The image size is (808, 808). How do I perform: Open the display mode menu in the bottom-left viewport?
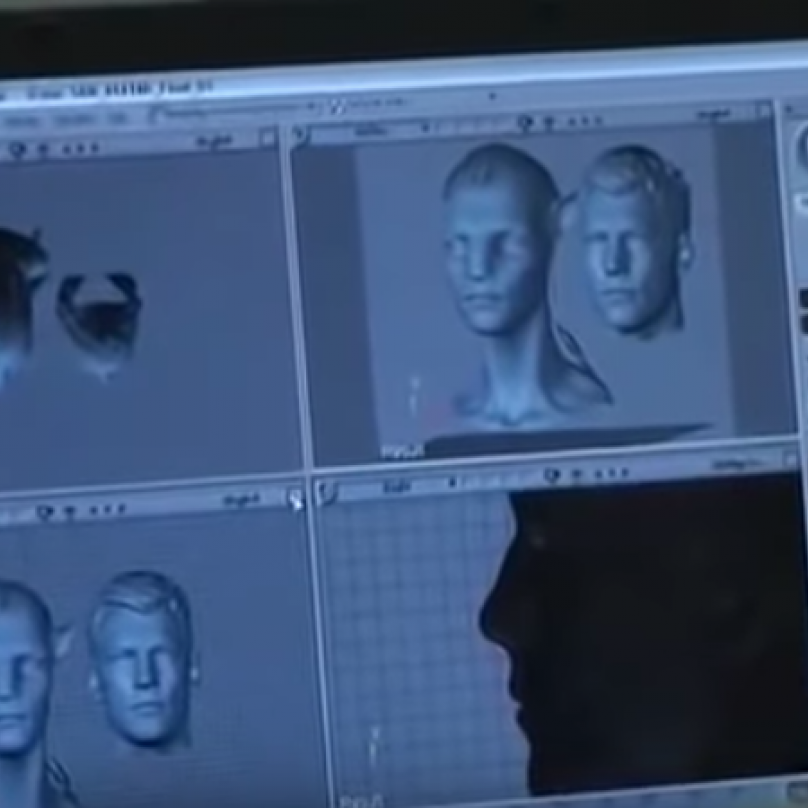[x=240, y=500]
